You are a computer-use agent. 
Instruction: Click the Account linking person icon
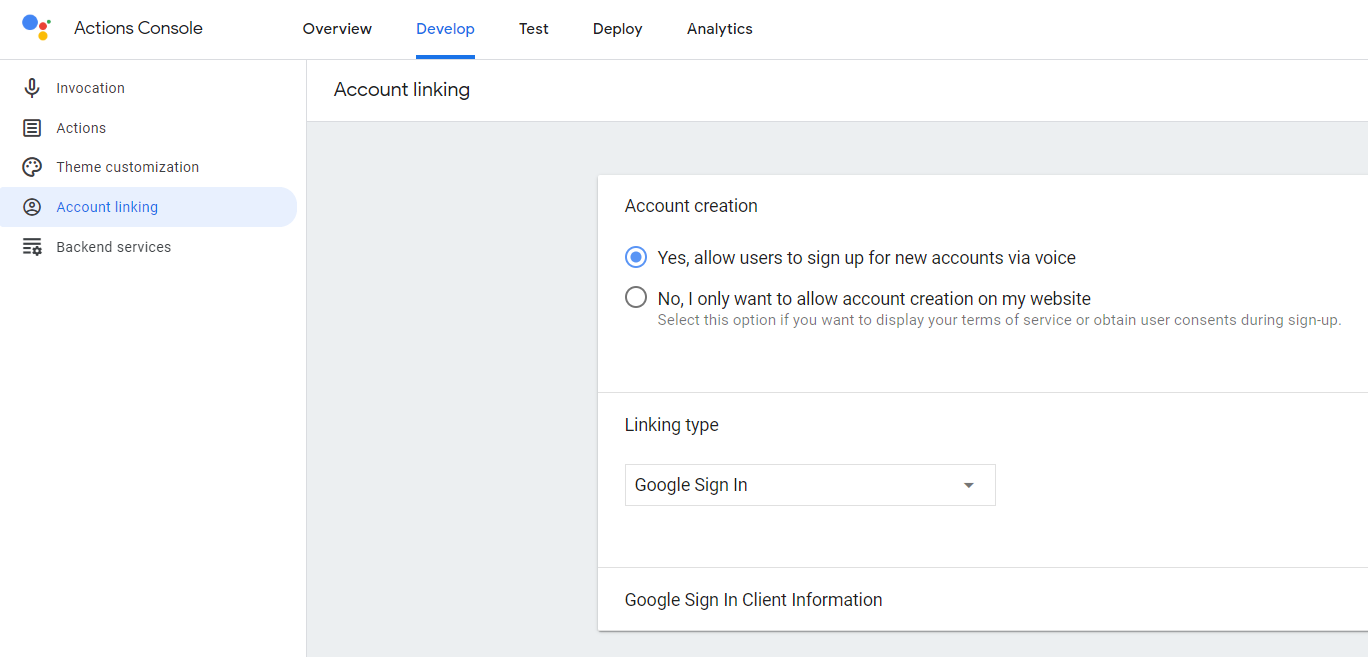32,207
